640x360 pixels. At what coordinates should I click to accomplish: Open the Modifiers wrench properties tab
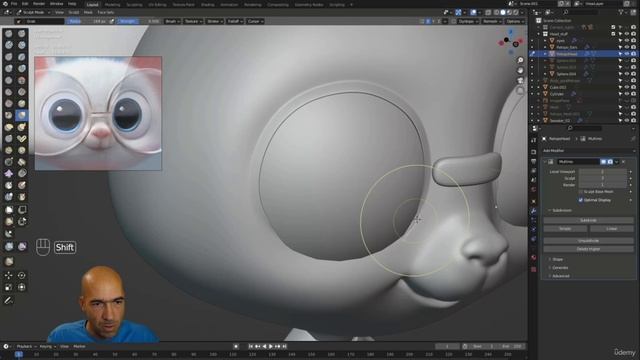[533, 211]
